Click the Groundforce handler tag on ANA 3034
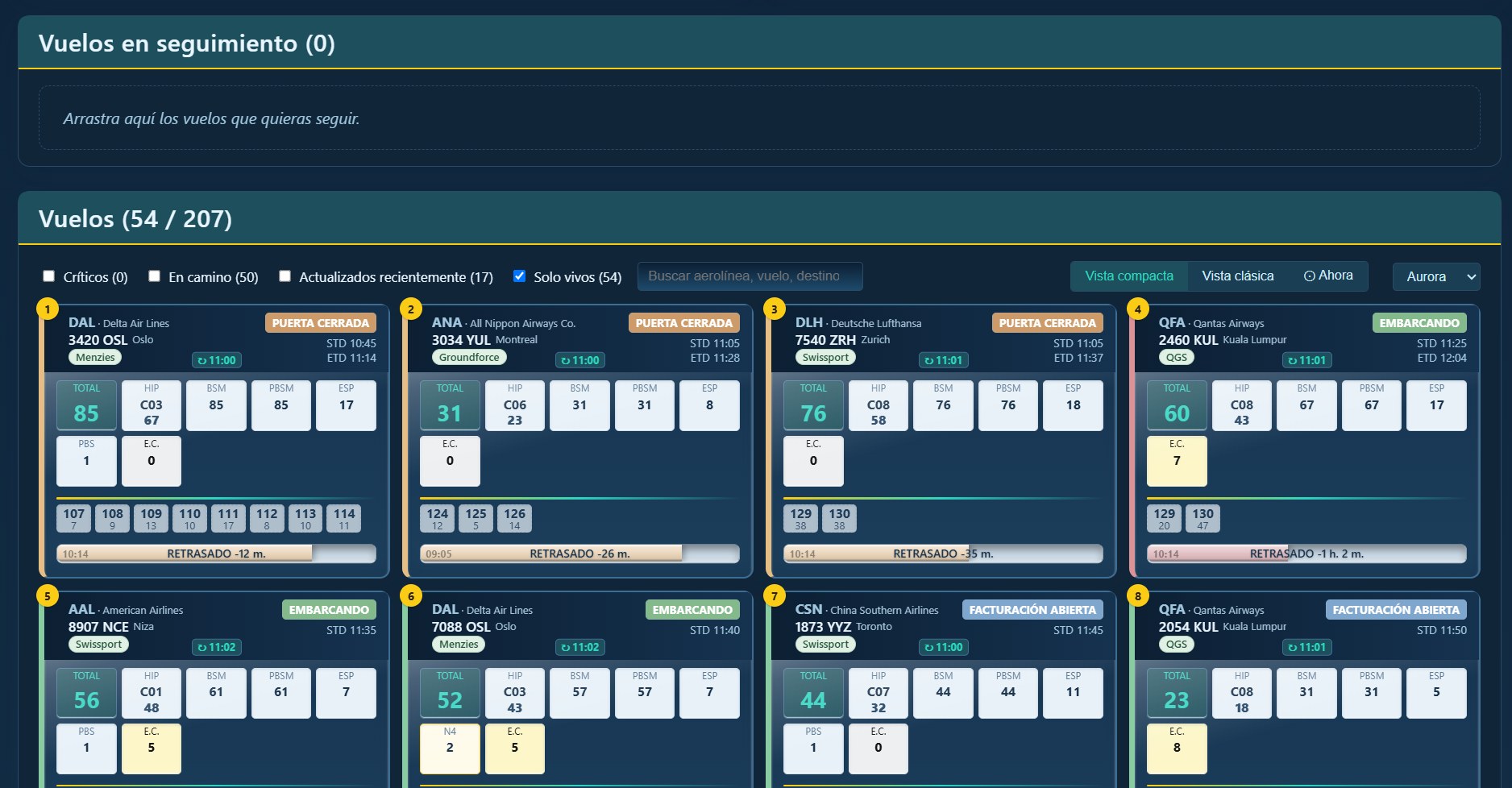Viewport: 1512px width, 788px height. 469,357
